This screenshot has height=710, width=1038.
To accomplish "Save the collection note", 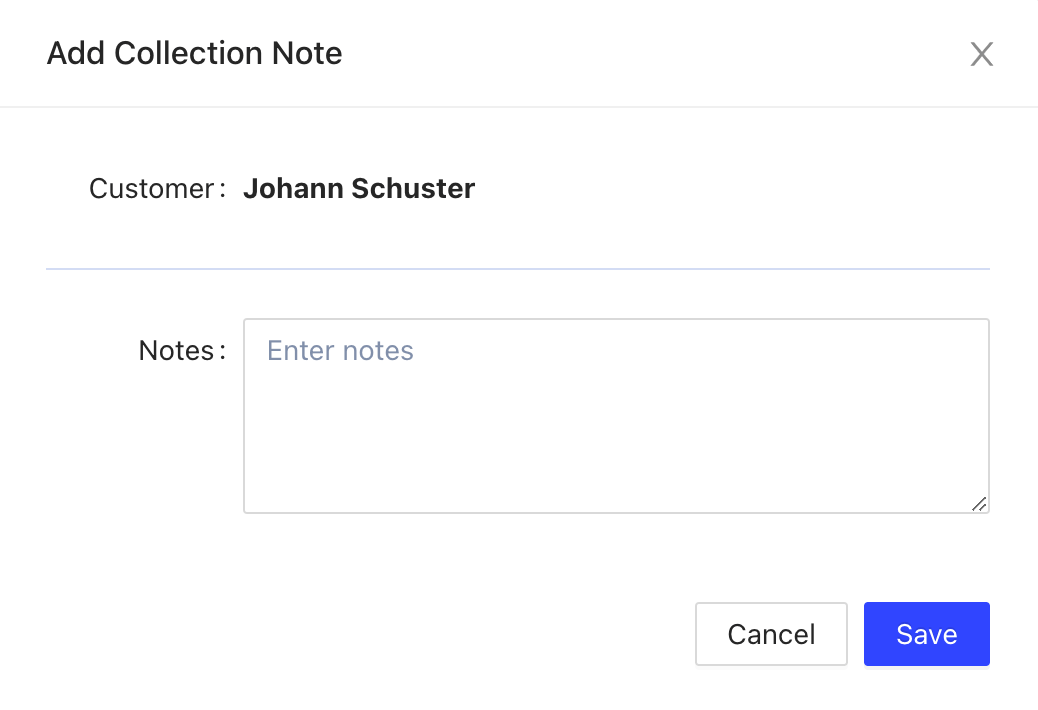I will pyautogui.click(x=926, y=634).
